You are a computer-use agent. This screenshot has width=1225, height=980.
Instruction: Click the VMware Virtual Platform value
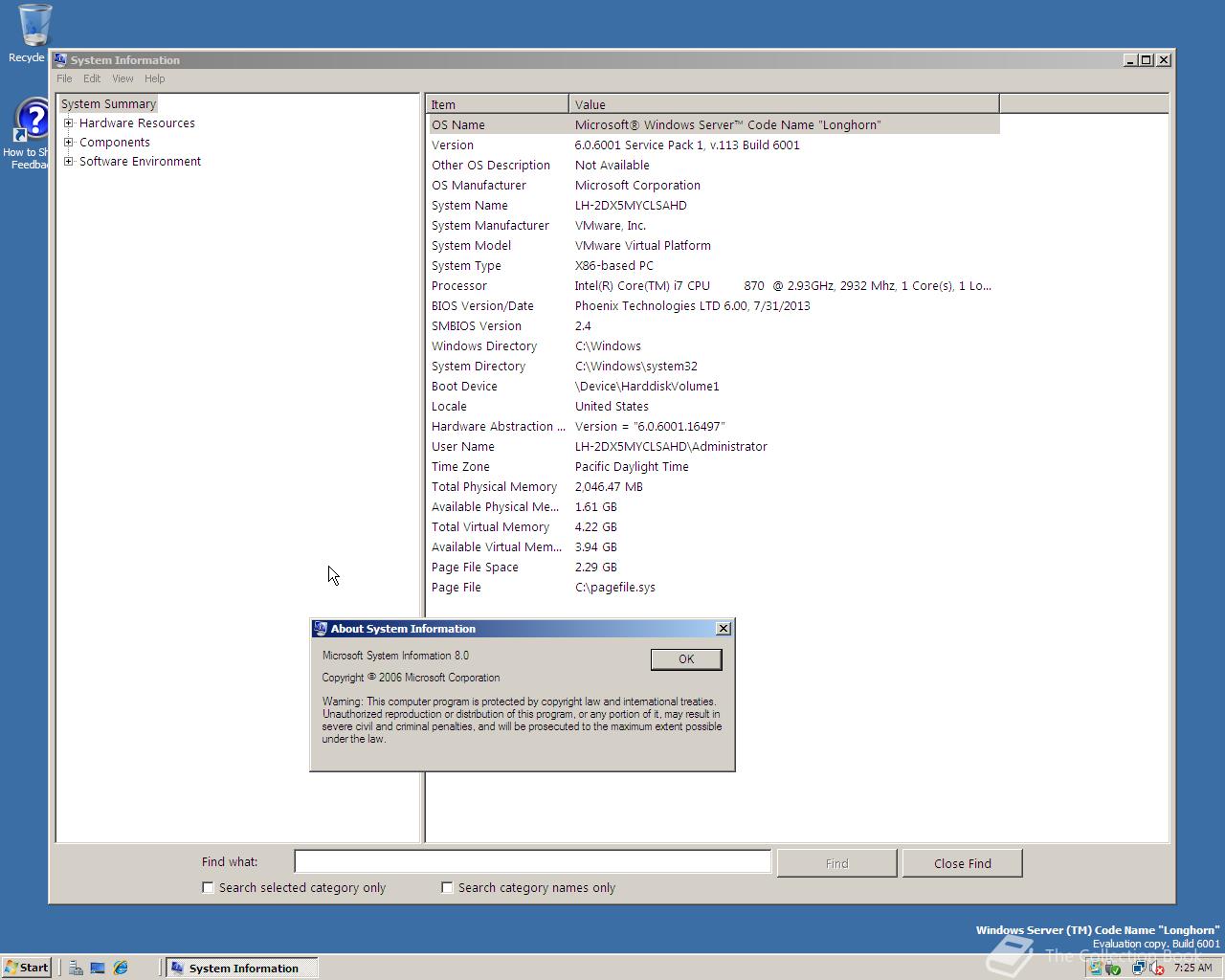[643, 246]
